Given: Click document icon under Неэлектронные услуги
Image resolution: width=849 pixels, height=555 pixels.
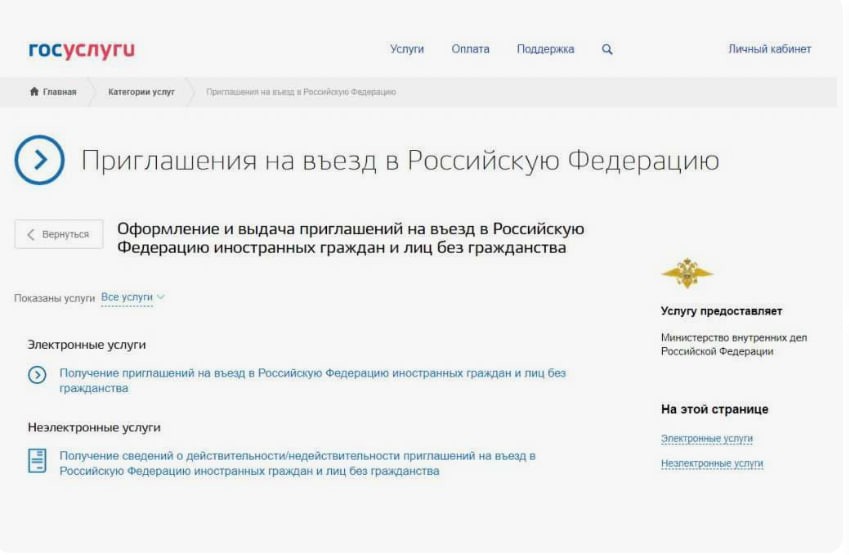Looking at the screenshot, I should [x=37, y=461].
